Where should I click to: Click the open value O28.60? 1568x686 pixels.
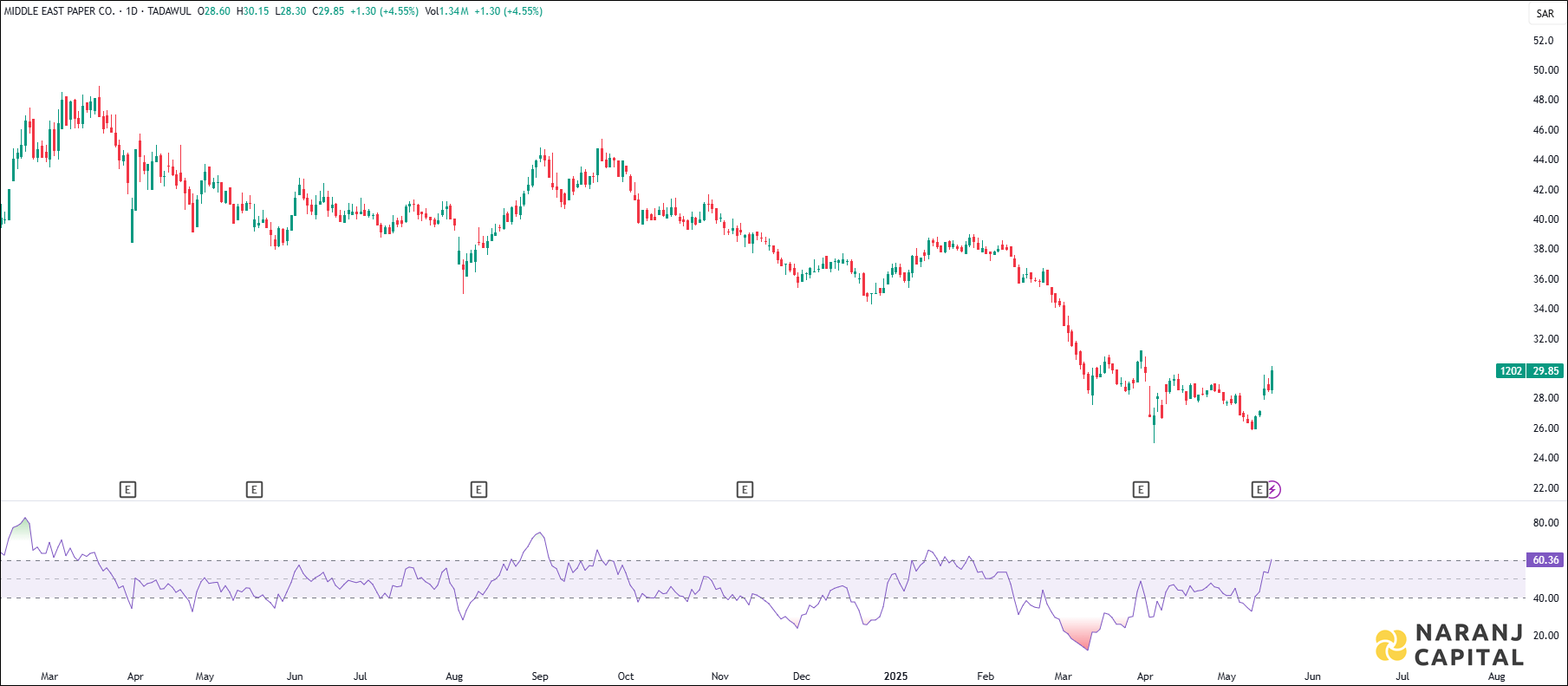pyautogui.click(x=214, y=11)
